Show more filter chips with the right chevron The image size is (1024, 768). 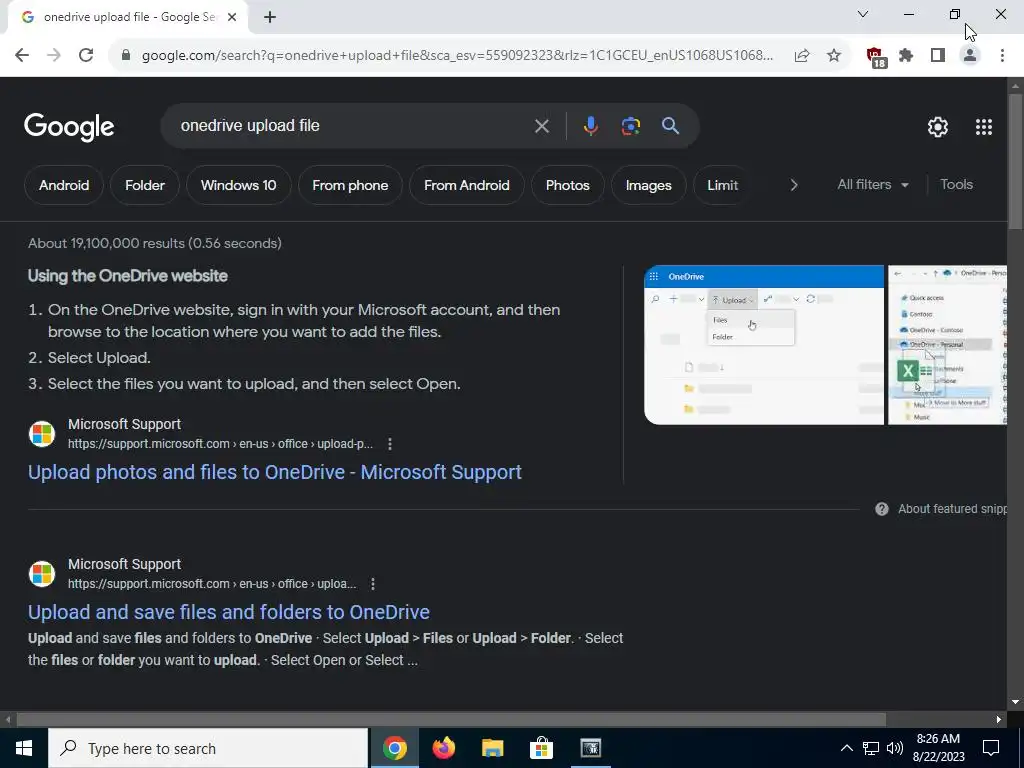tap(793, 185)
